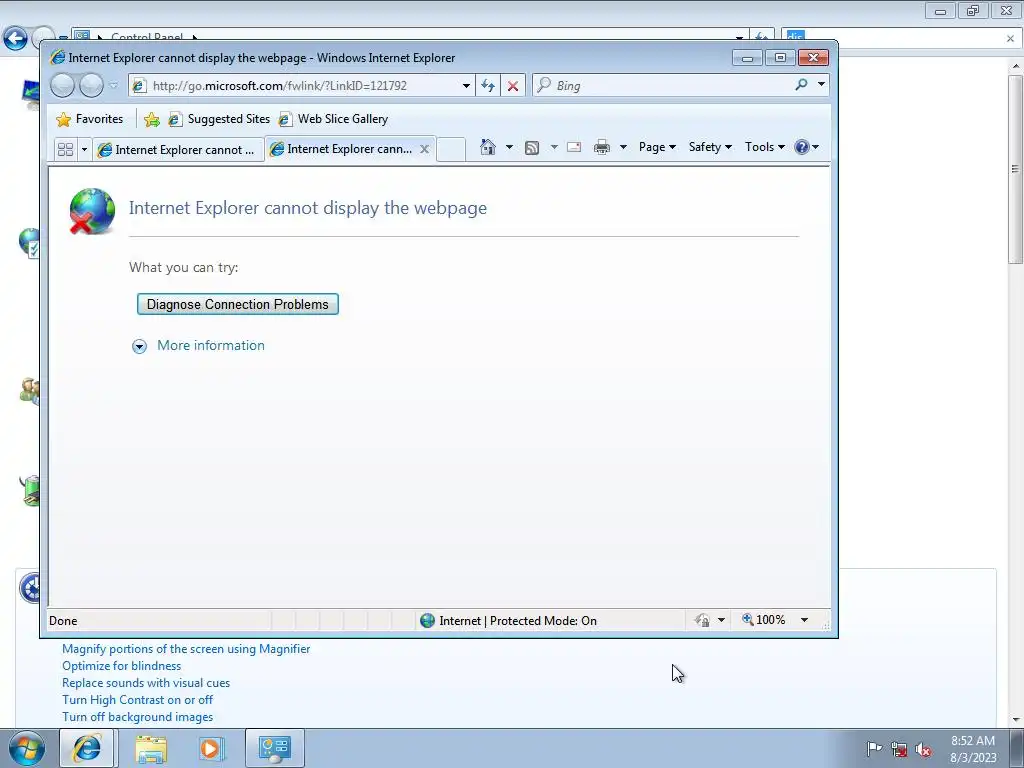Open Recent Pages dropdown arrow
Viewport: 1024px width, 768px height.
(x=114, y=86)
